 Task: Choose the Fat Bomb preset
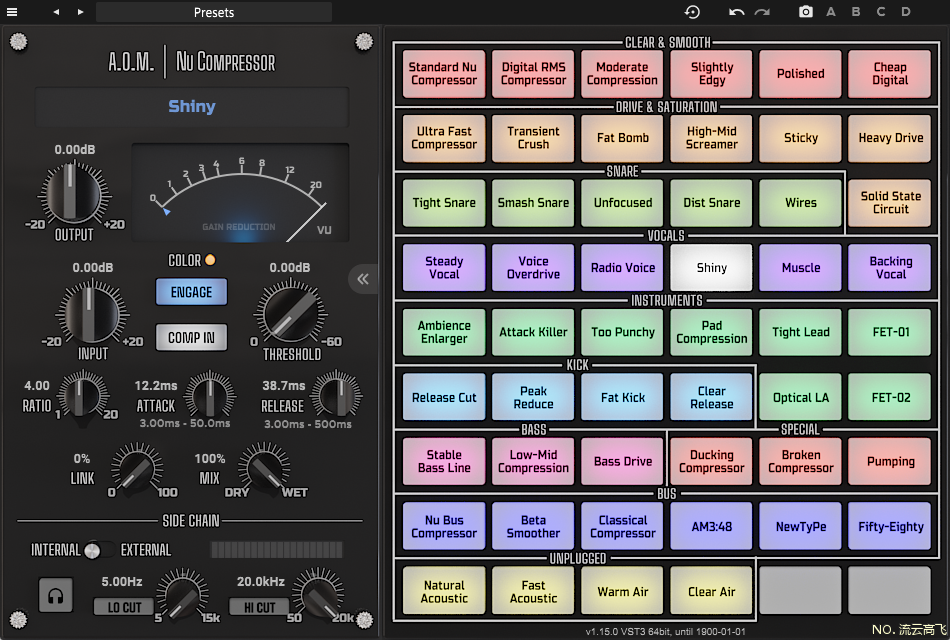tap(623, 138)
